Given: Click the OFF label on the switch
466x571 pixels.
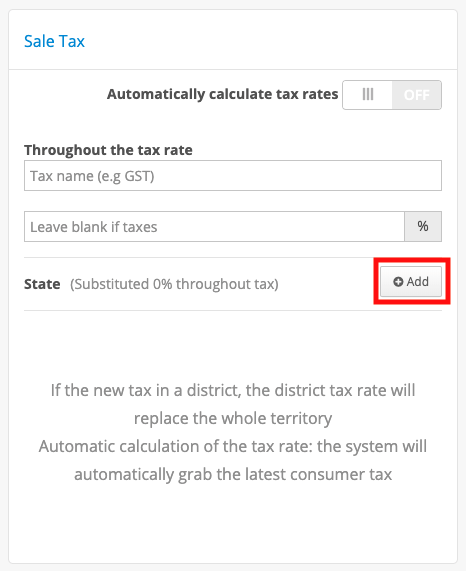Looking at the screenshot, I should pos(417,95).
